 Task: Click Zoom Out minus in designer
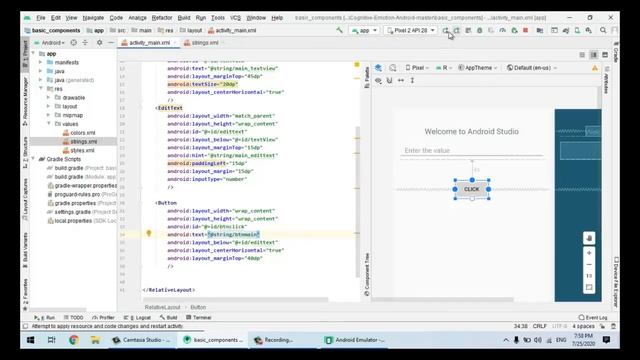(x=589, y=264)
